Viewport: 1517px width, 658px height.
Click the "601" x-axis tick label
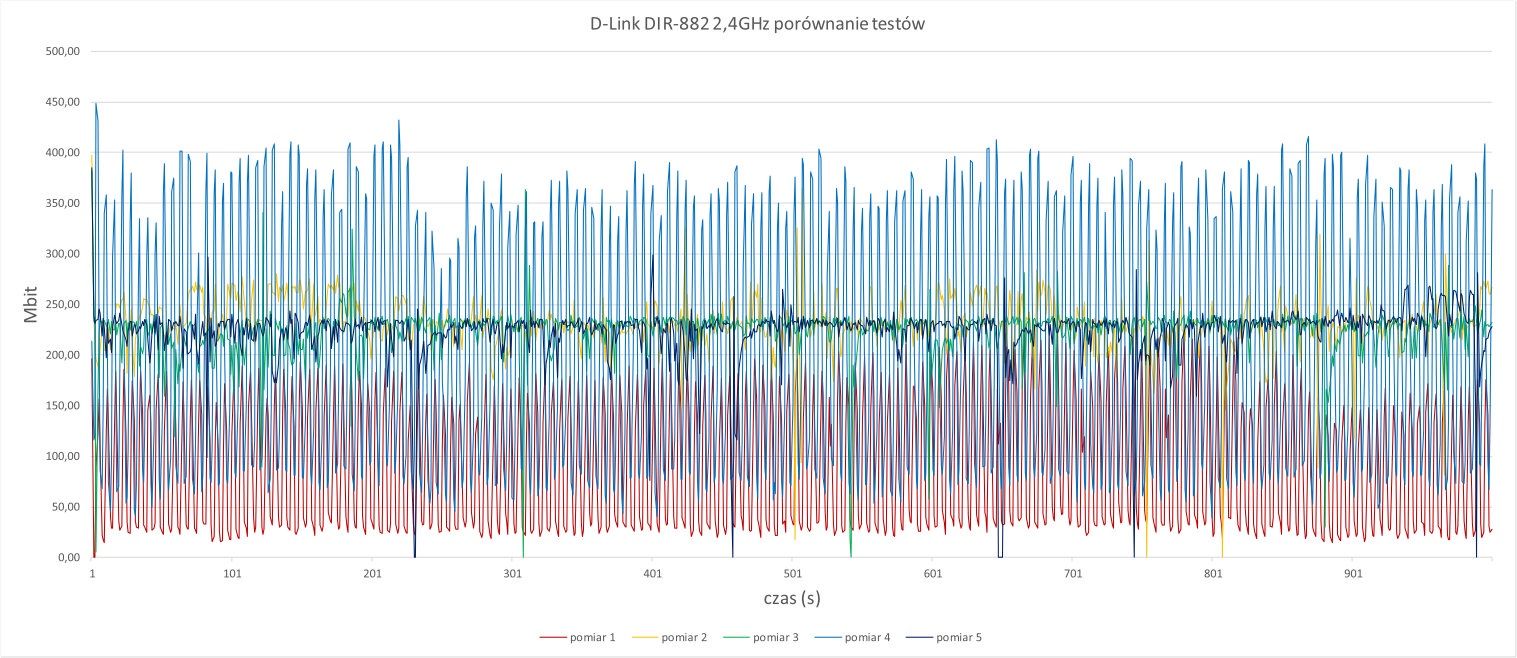click(x=932, y=574)
